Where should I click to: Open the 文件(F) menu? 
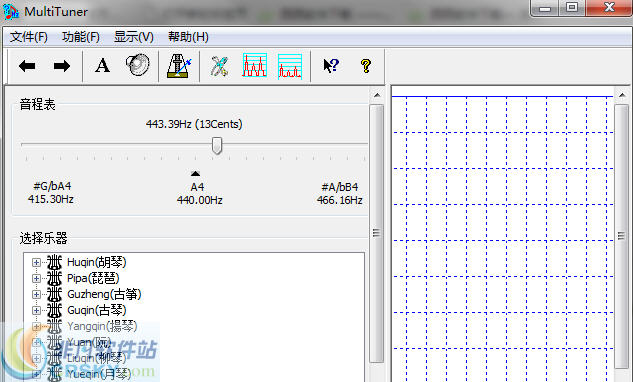(29, 37)
